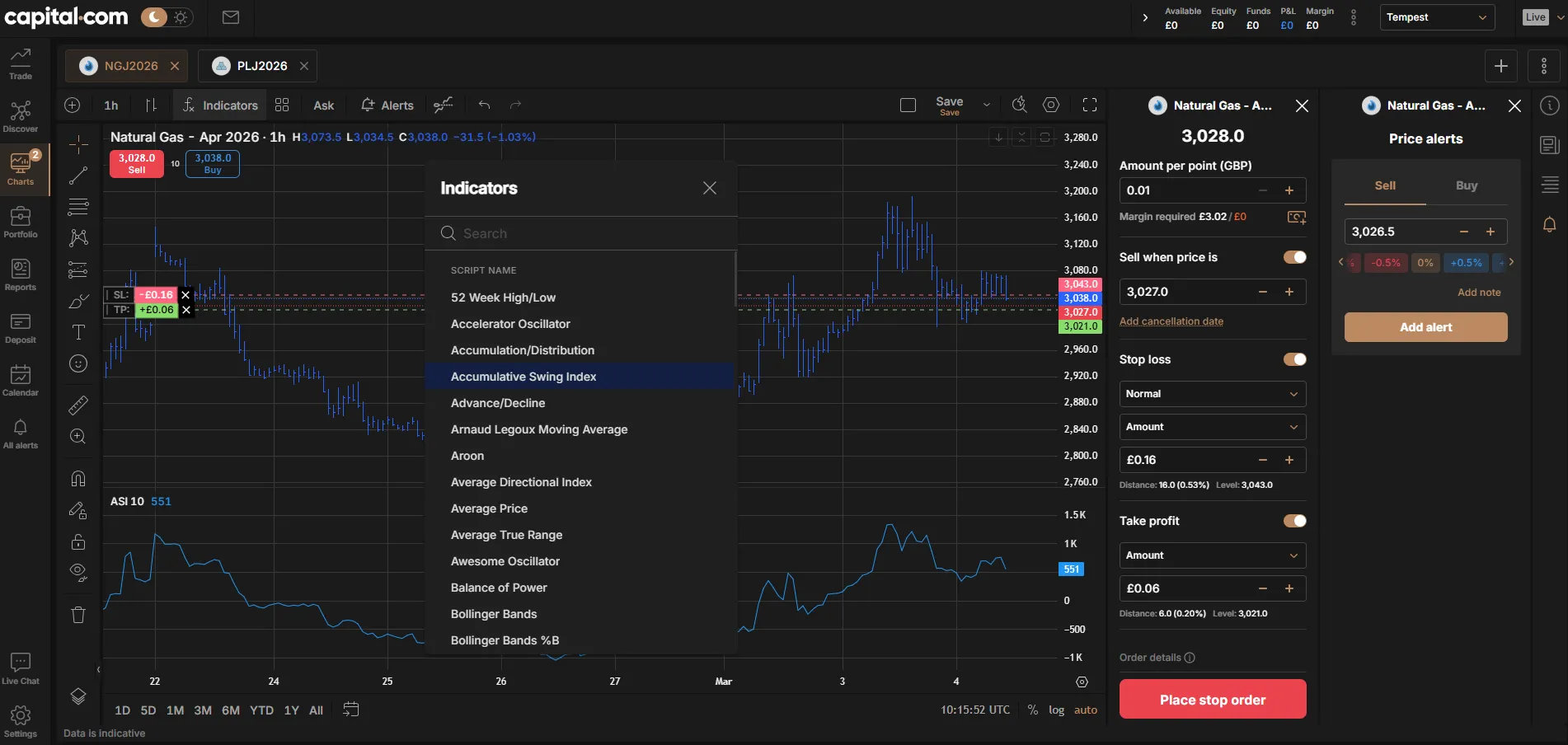Click Add note link
1568x745 pixels.
point(1479,293)
